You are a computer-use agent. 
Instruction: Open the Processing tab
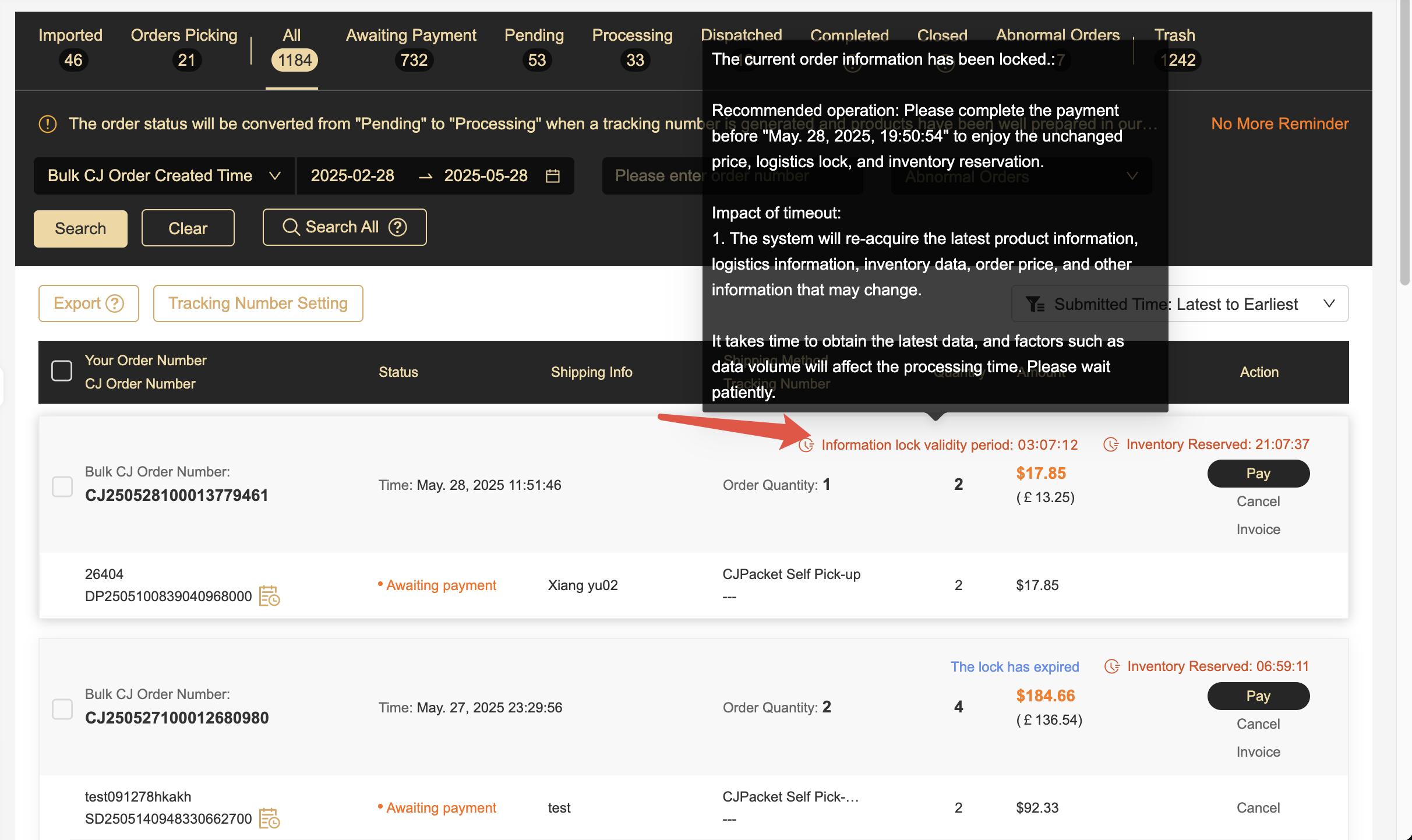633,48
